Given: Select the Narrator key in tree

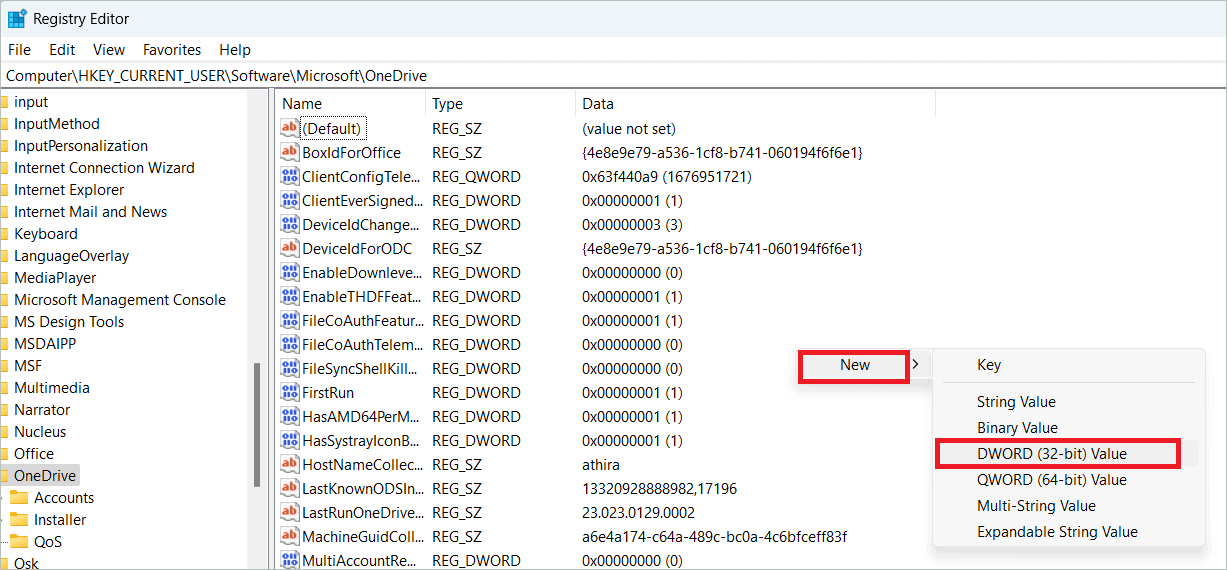Looking at the screenshot, I should click(42, 409).
